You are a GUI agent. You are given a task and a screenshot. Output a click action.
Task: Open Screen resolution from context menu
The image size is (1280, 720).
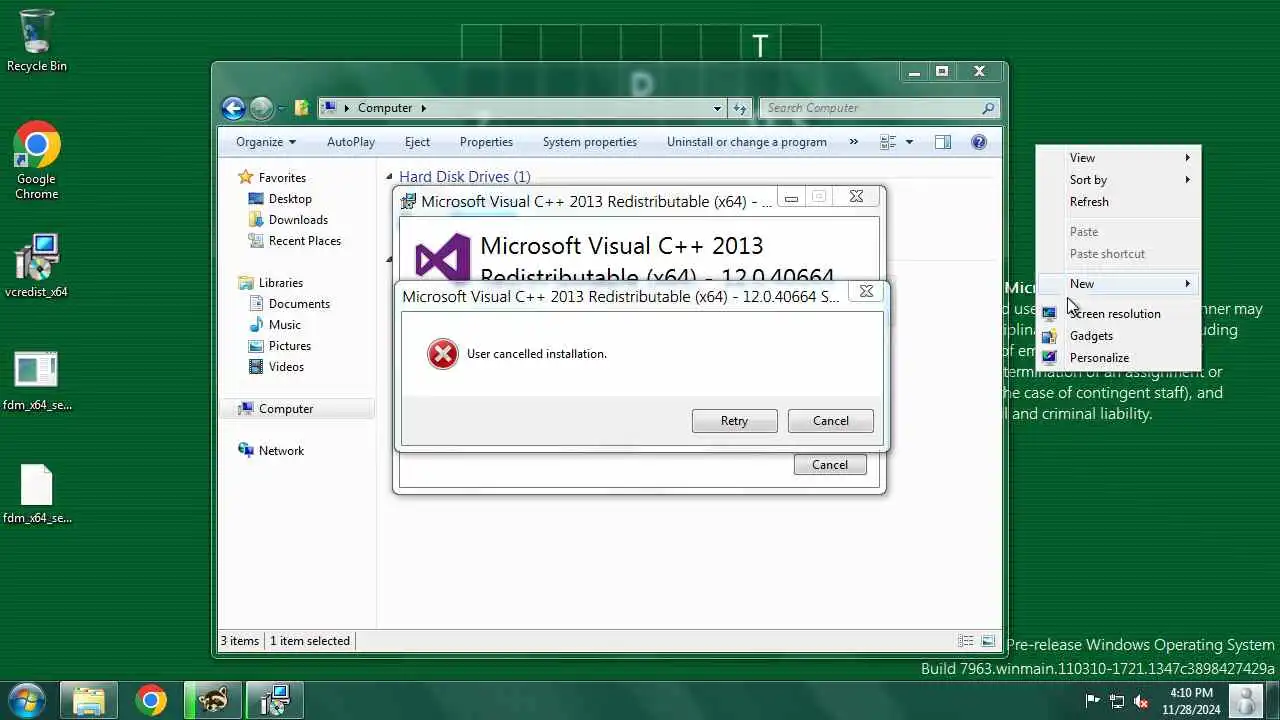click(x=1118, y=314)
